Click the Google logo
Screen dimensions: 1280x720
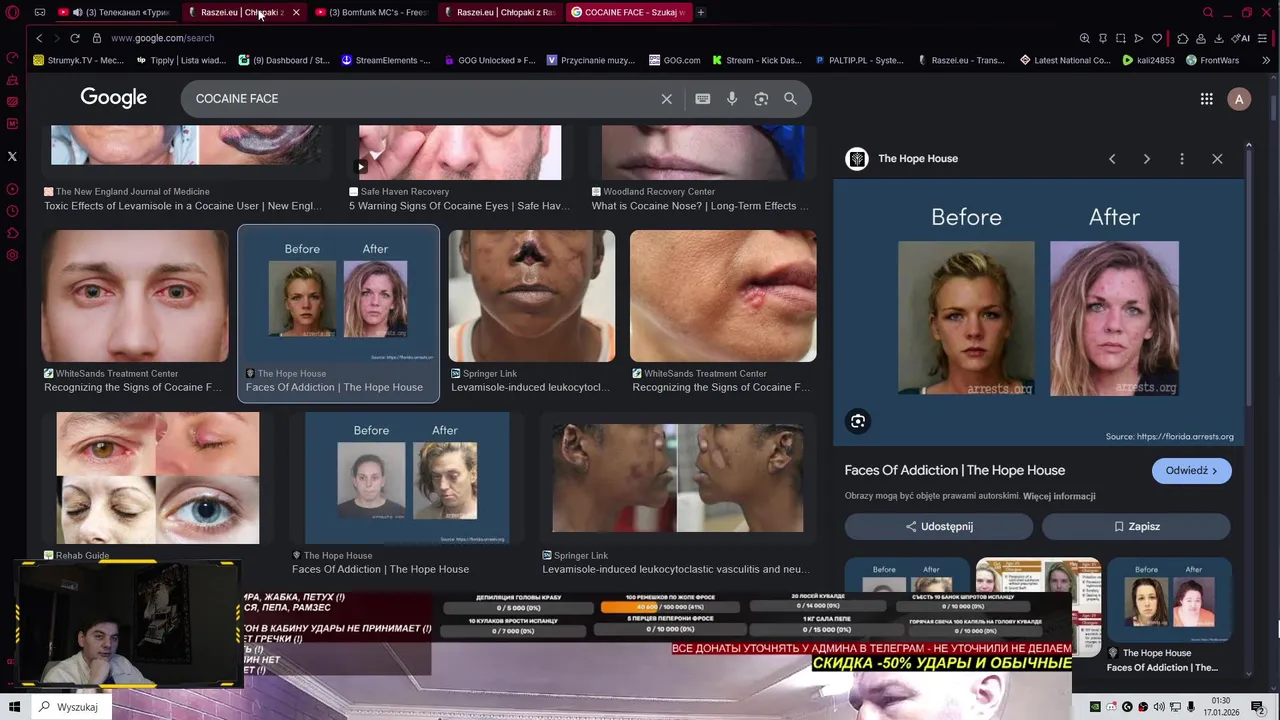click(114, 98)
